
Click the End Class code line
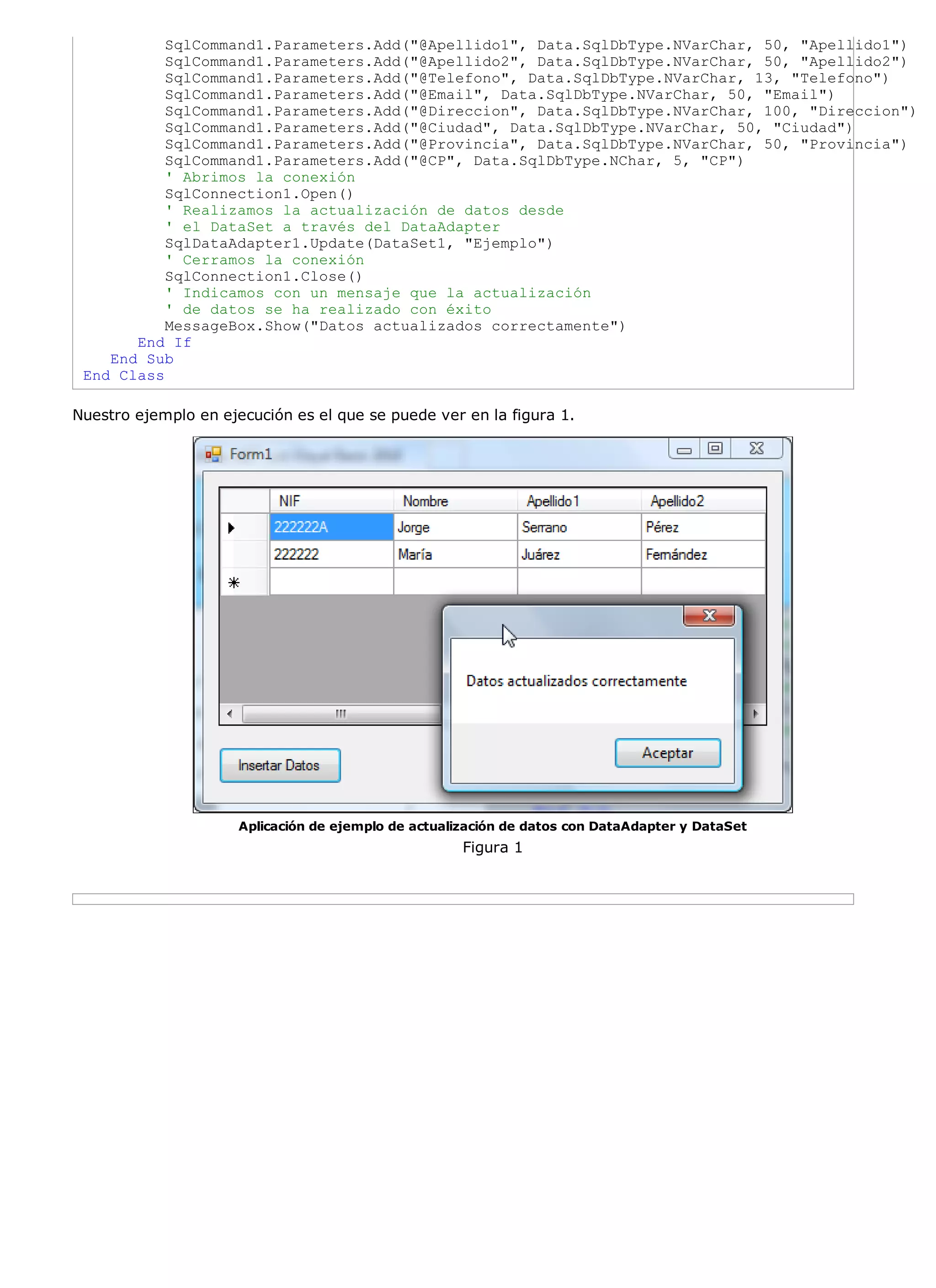click(123, 375)
